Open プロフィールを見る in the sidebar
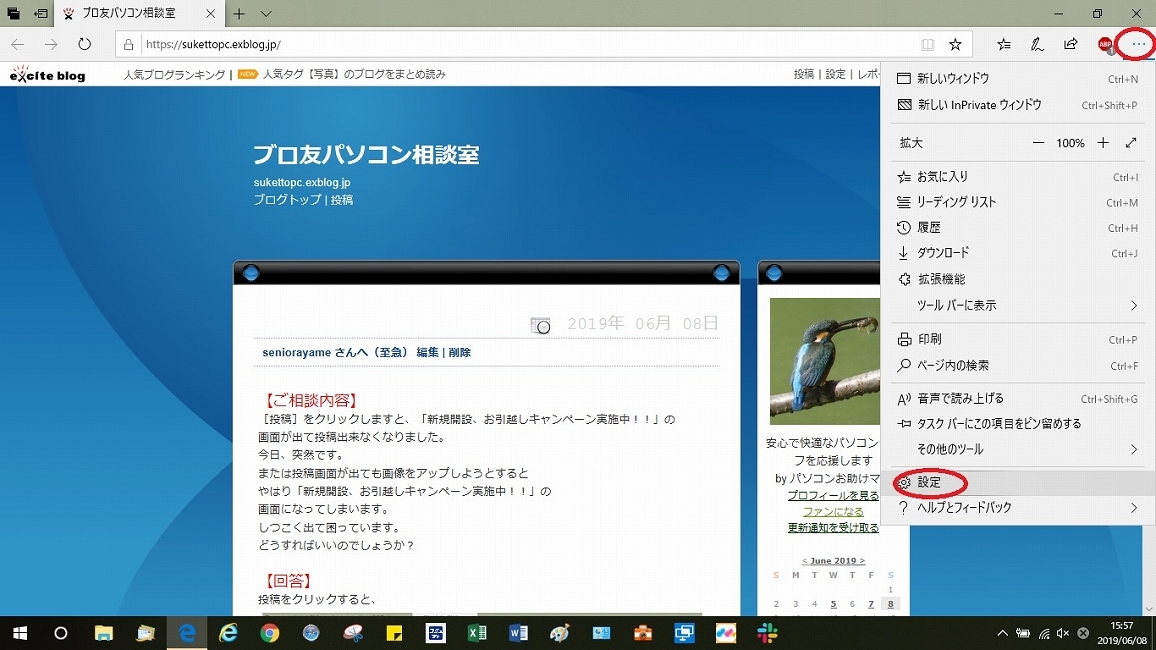The height and width of the screenshot is (650, 1156). (833, 495)
